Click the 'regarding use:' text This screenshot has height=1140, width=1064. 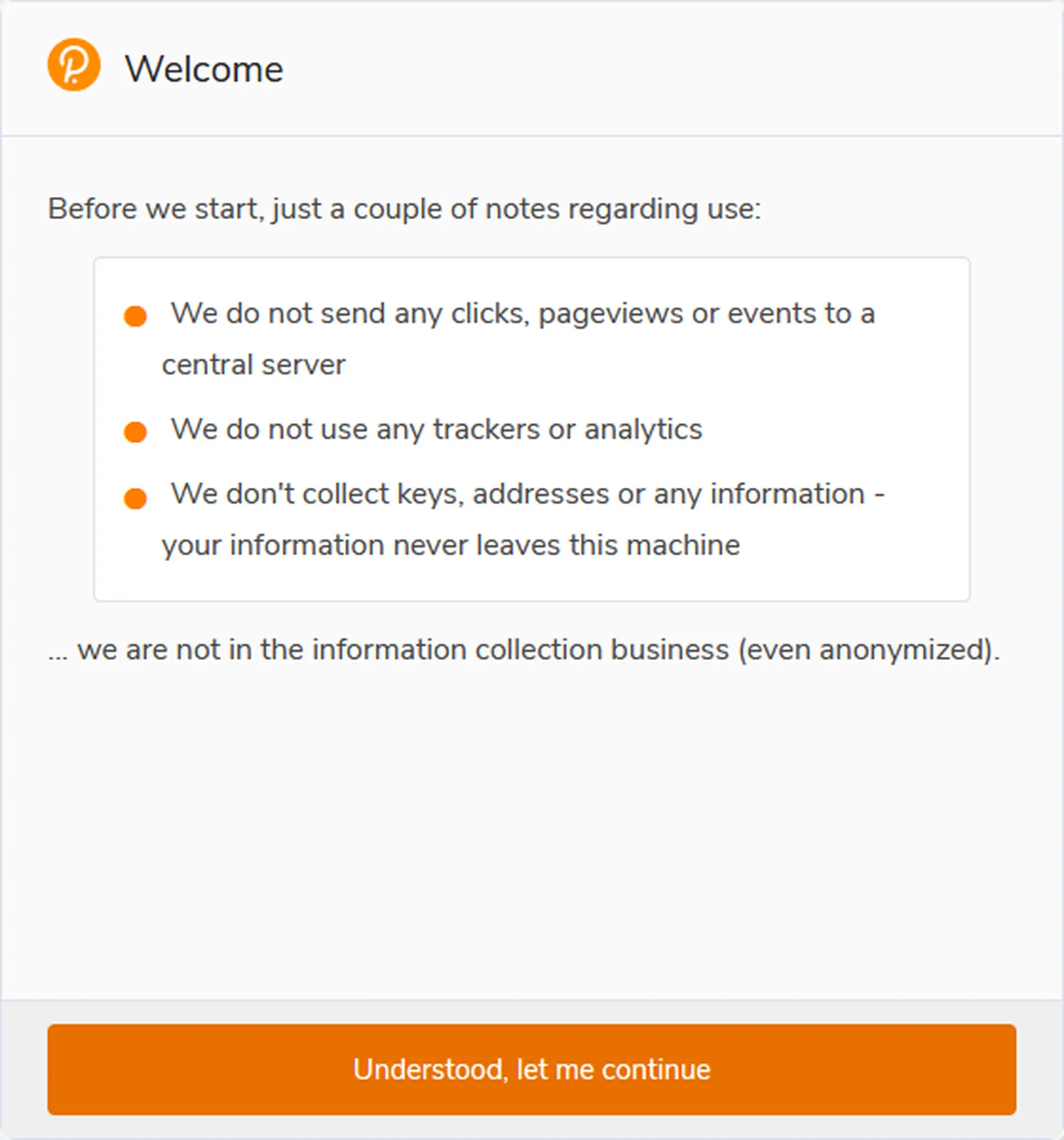(664, 209)
